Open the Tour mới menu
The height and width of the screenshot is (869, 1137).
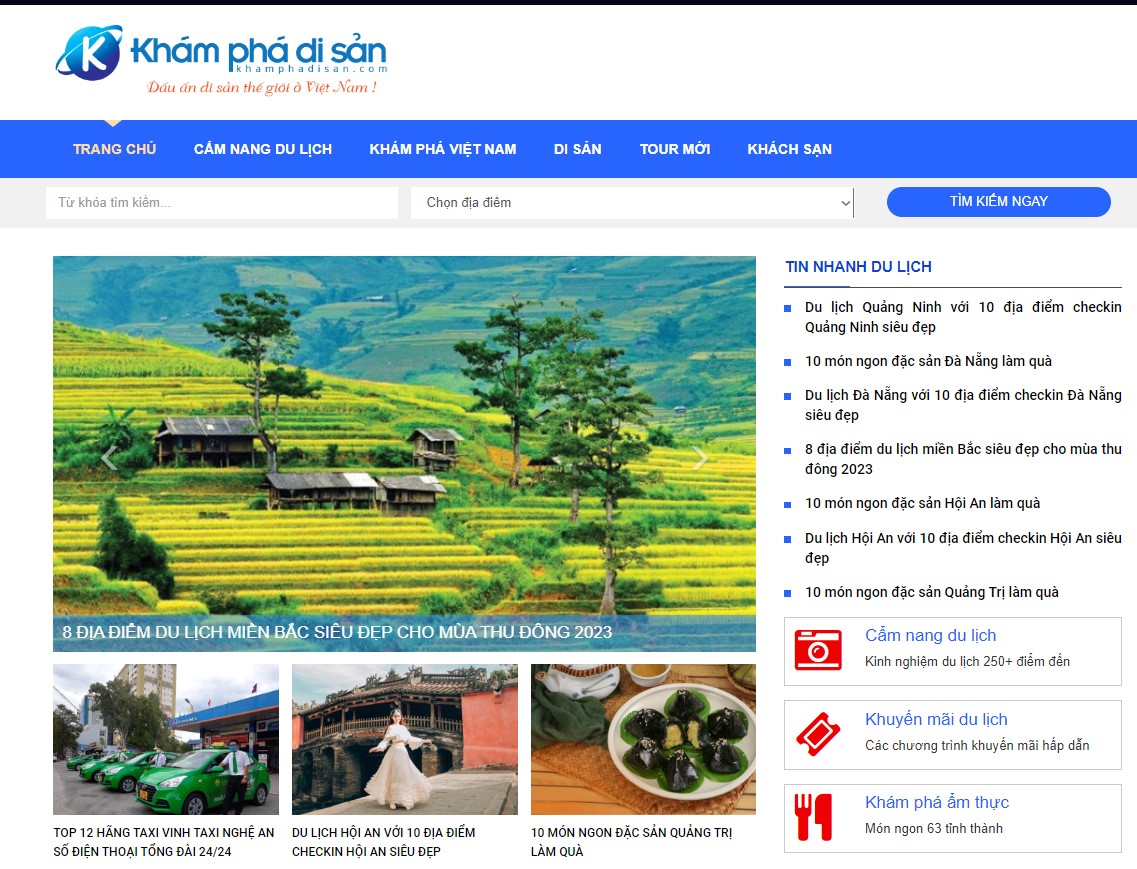[x=674, y=149]
